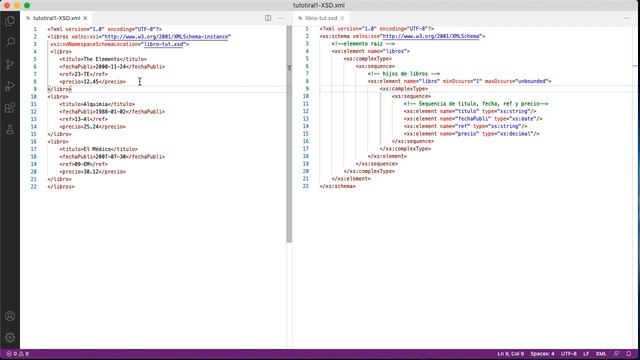Open more actions for left editor group

(281, 18)
